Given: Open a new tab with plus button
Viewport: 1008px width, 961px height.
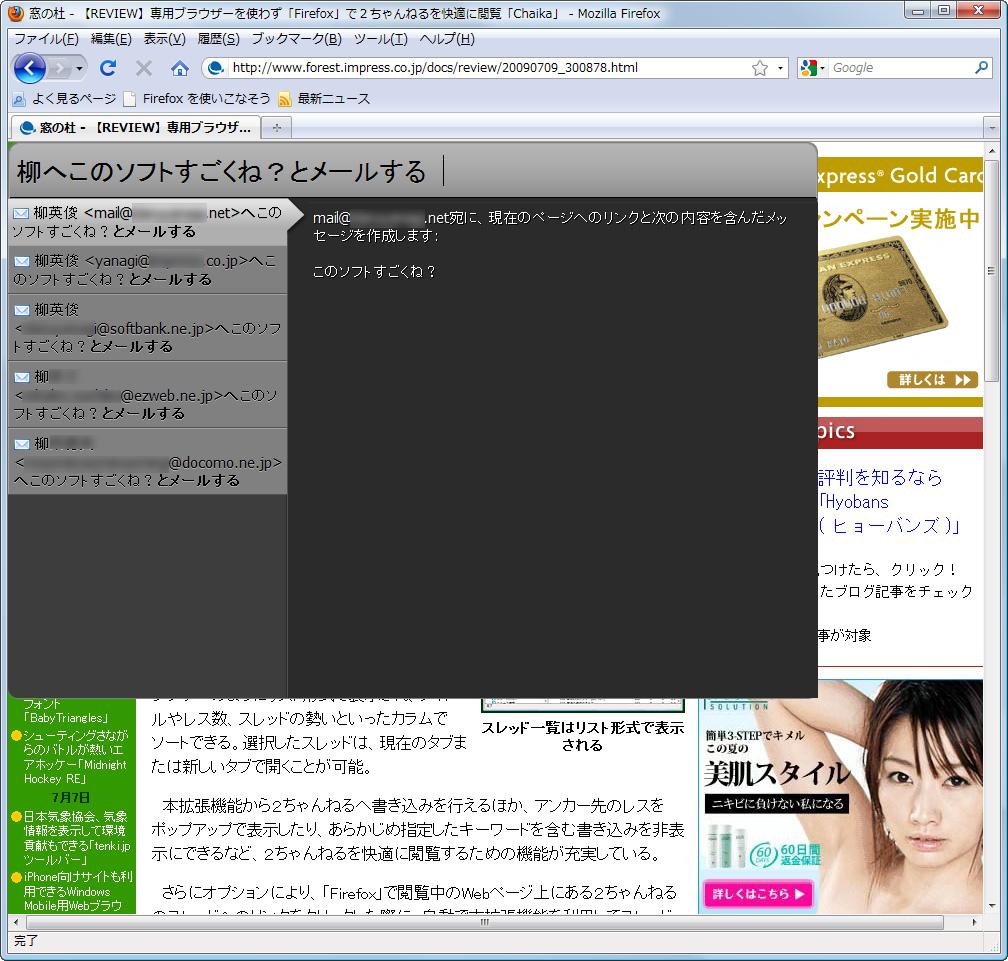Looking at the screenshot, I should [x=276, y=128].
